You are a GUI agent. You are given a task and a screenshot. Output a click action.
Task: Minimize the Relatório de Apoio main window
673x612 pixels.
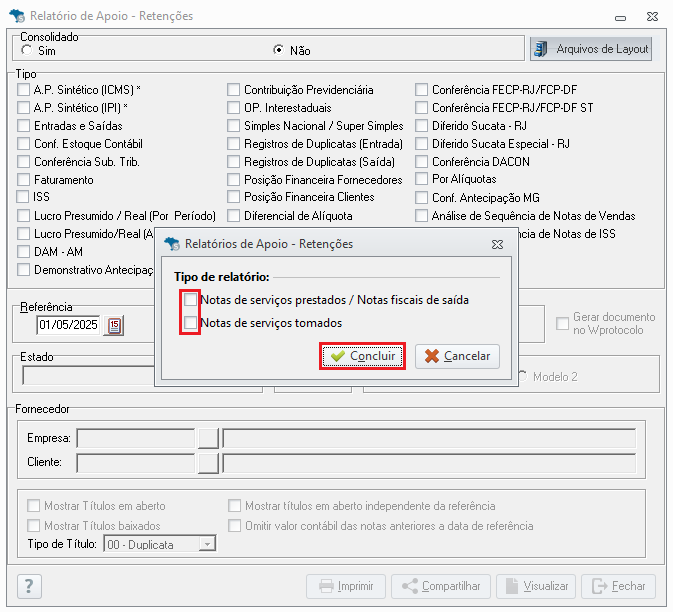(620, 18)
